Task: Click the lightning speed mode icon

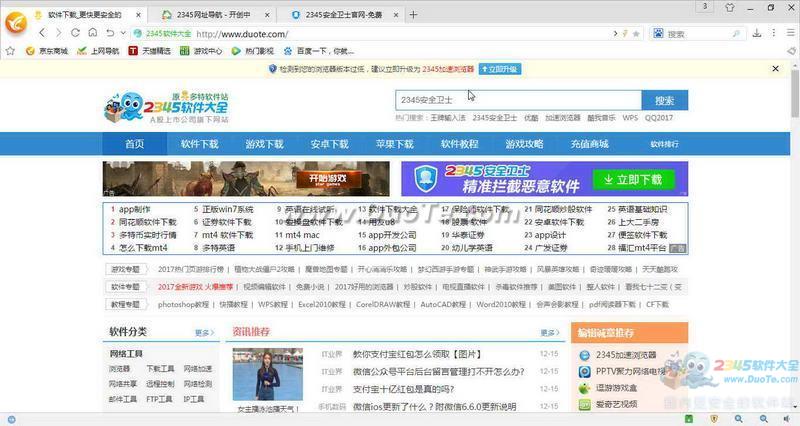Action: tap(624, 34)
